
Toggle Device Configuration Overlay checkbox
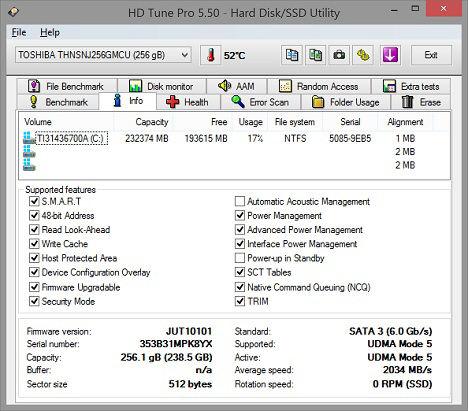[x=34, y=272]
